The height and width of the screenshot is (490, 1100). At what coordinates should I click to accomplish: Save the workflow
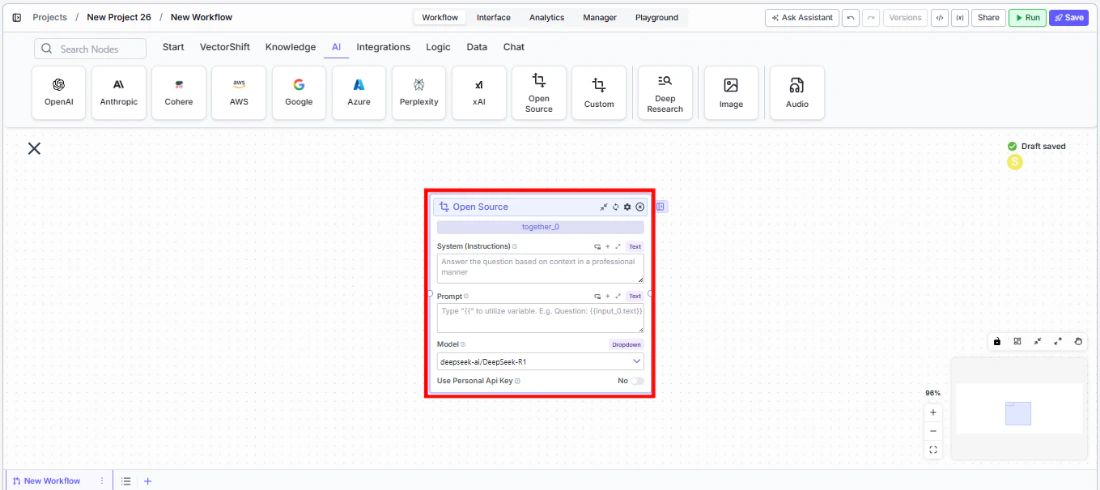coord(1068,18)
